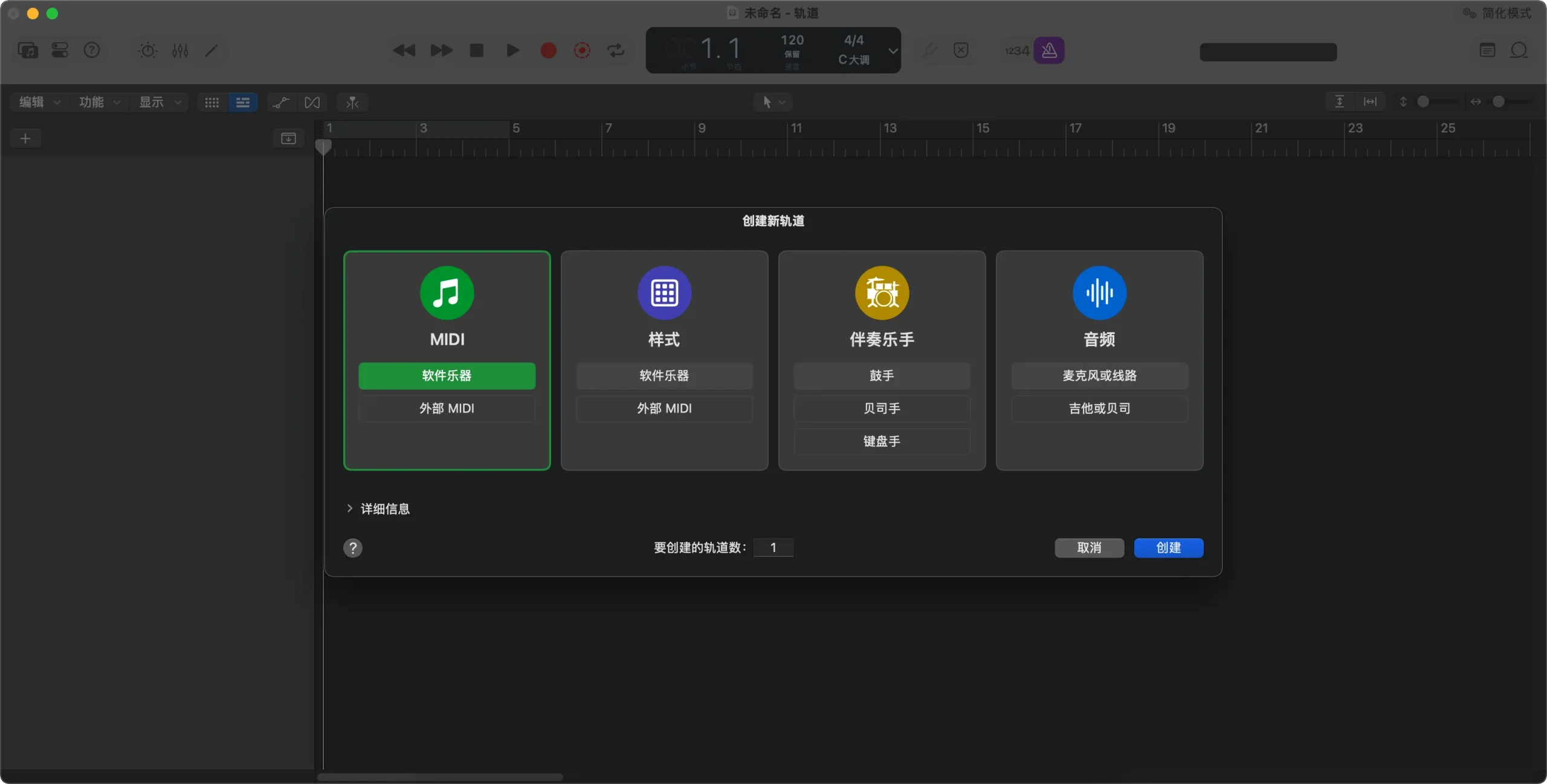Select the 外部 MIDI option under MIDI
Screen dimensions: 1547x784
point(447,408)
